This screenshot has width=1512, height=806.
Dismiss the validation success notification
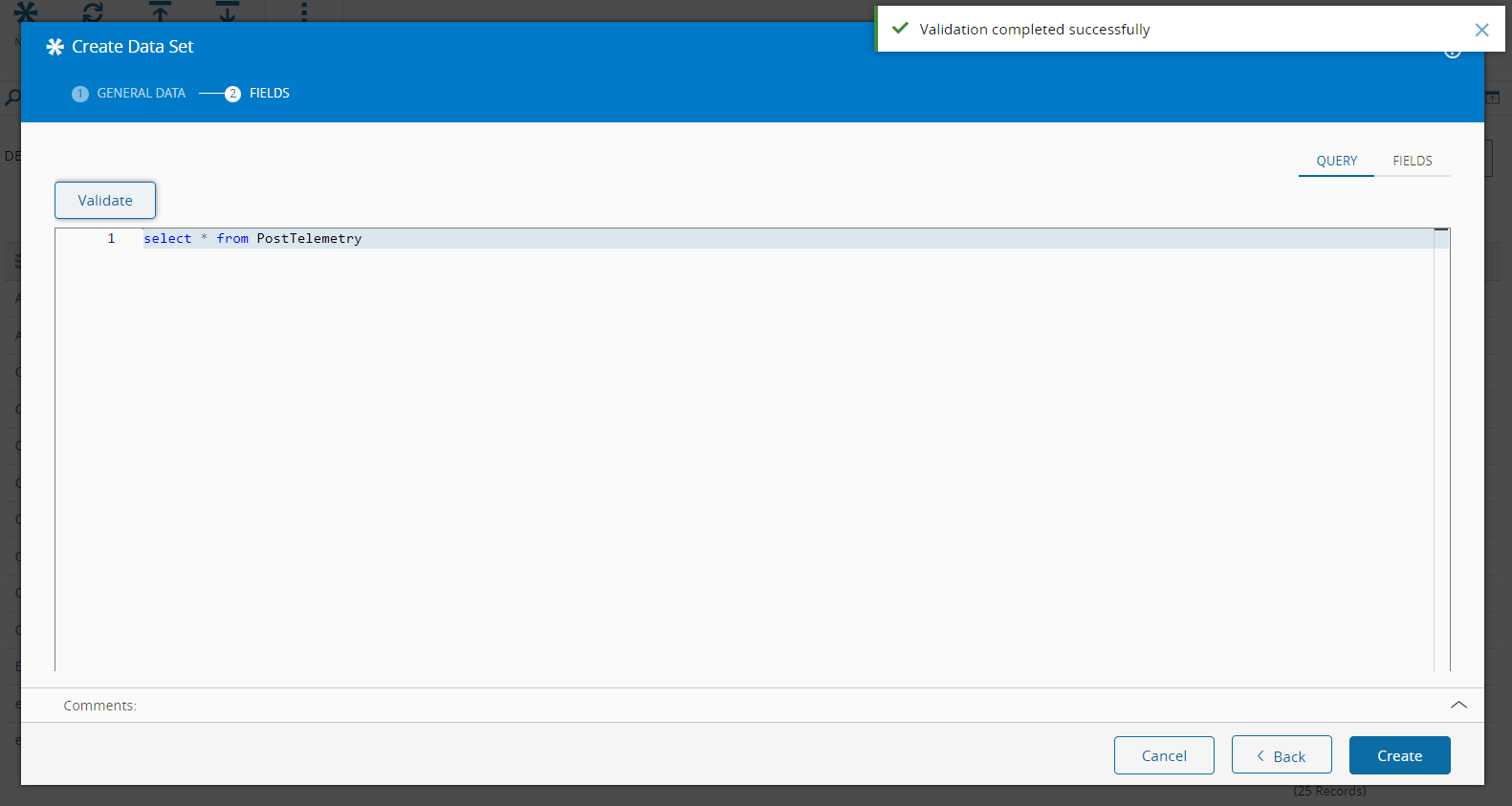click(1481, 30)
